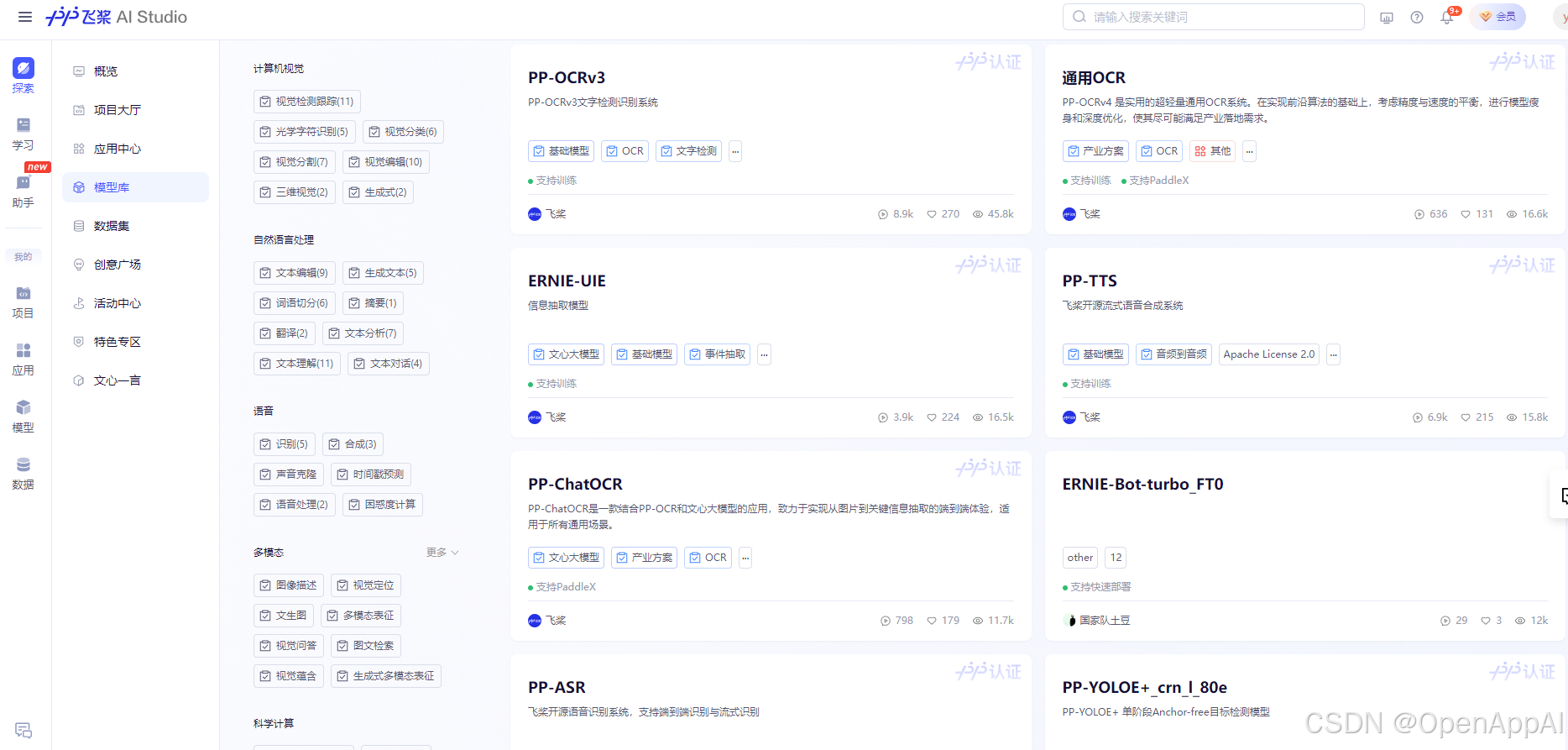Toggle 视觉编辑(10) filter checkbox
Image resolution: width=1568 pixels, height=750 pixels.
point(386,162)
